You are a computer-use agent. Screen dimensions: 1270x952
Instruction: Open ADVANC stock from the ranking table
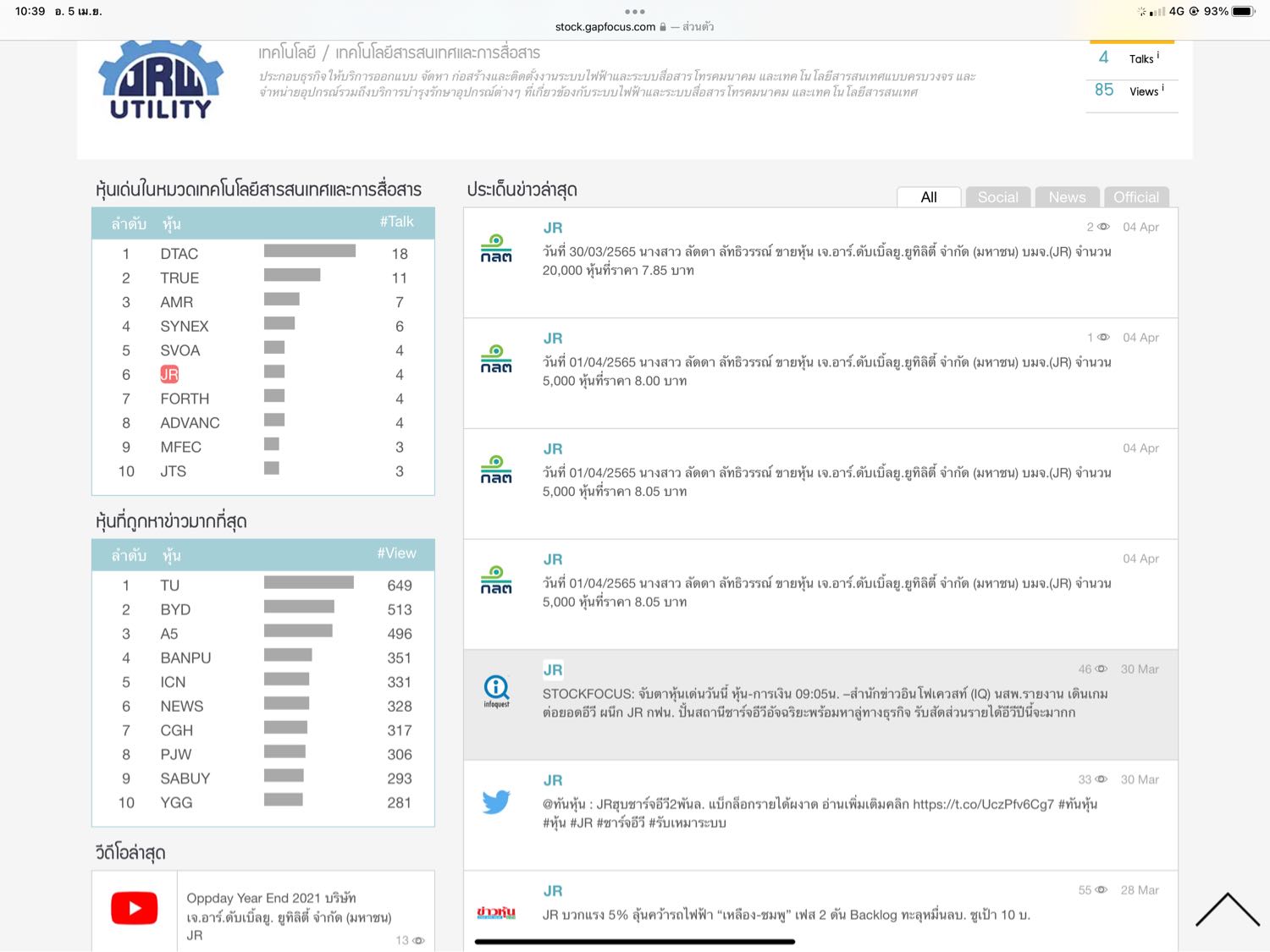(190, 423)
